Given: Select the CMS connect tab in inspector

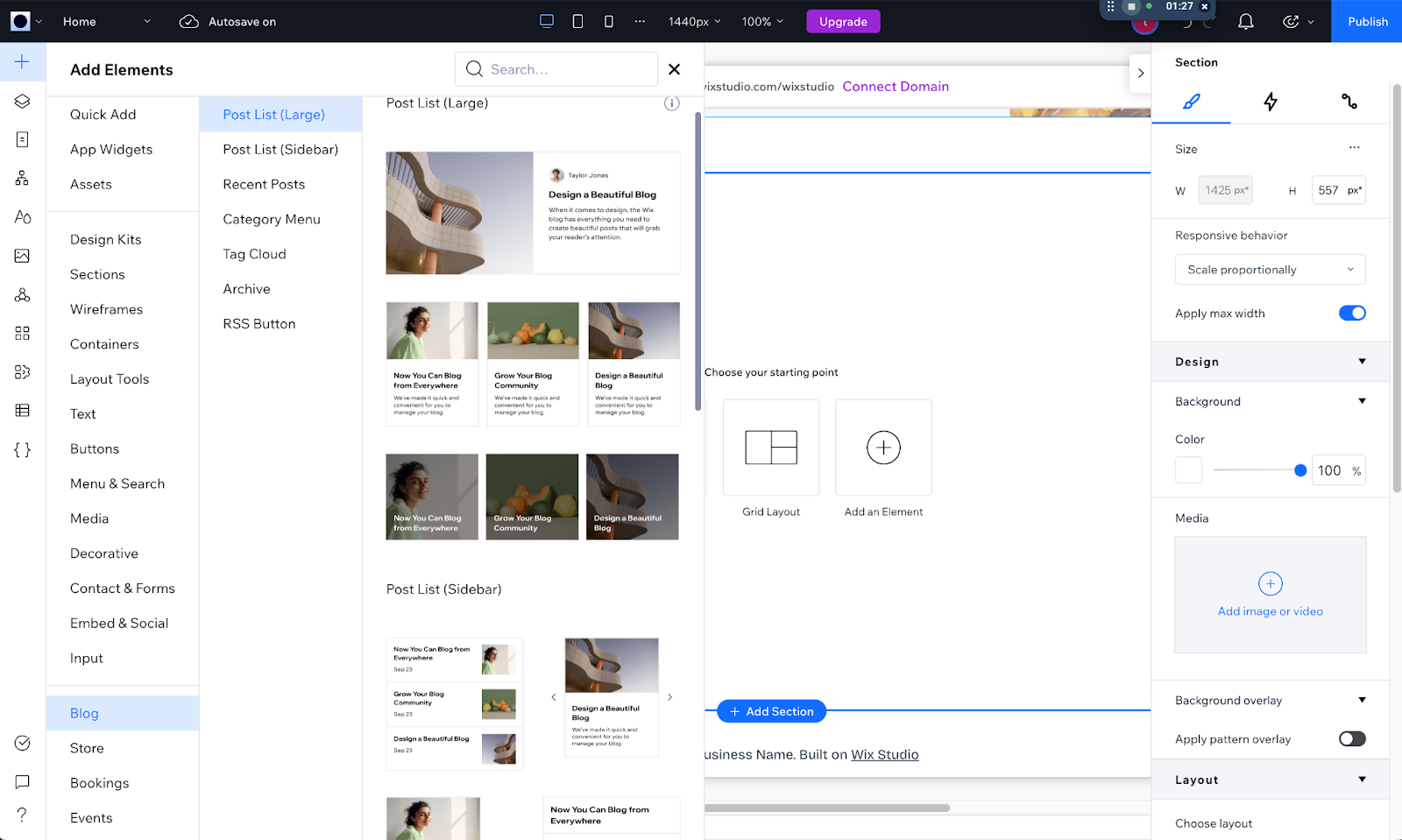Looking at the screenshot, I should coord(1349,102).
